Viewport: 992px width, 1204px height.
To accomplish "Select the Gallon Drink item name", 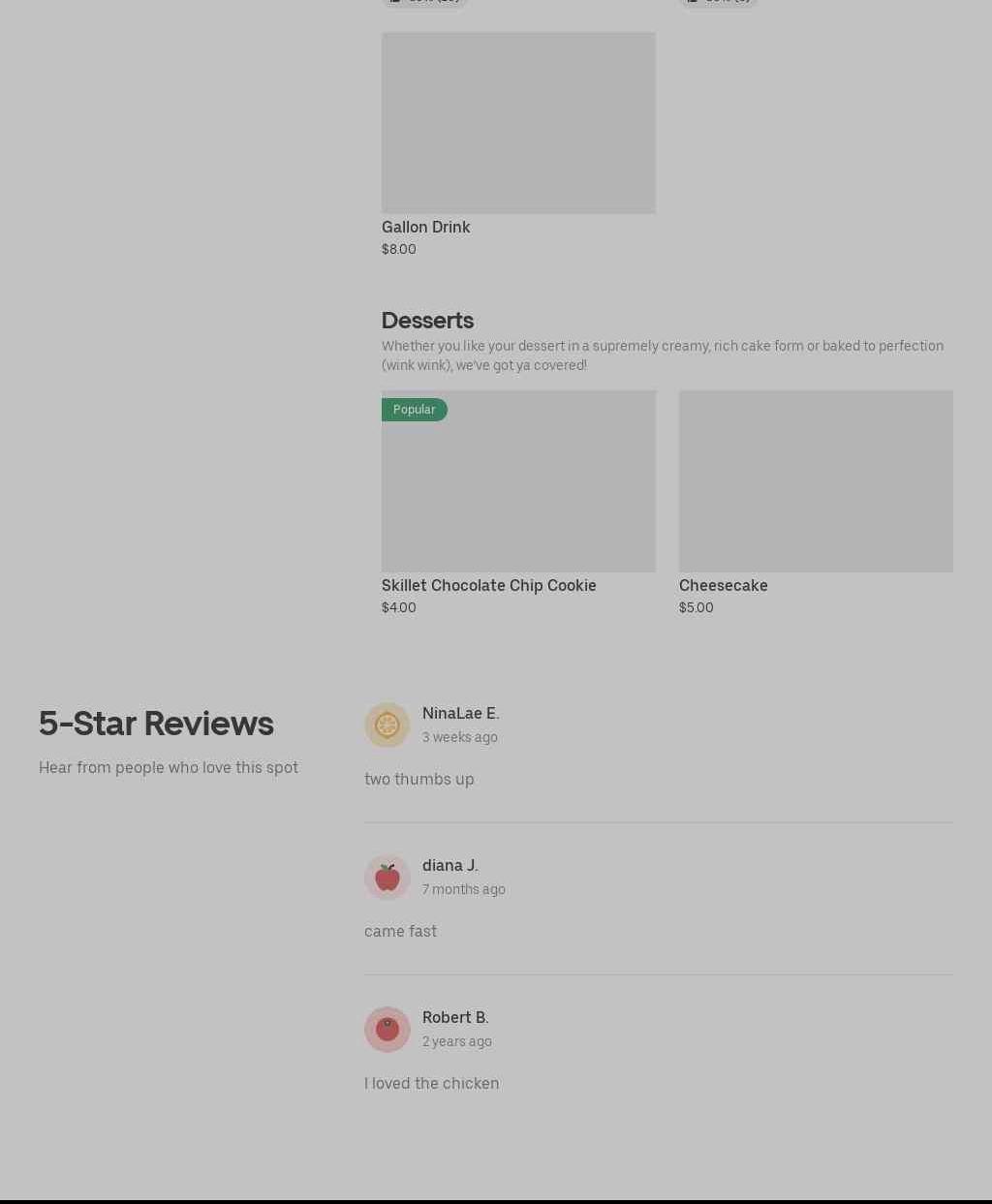I will pos(425,227).
